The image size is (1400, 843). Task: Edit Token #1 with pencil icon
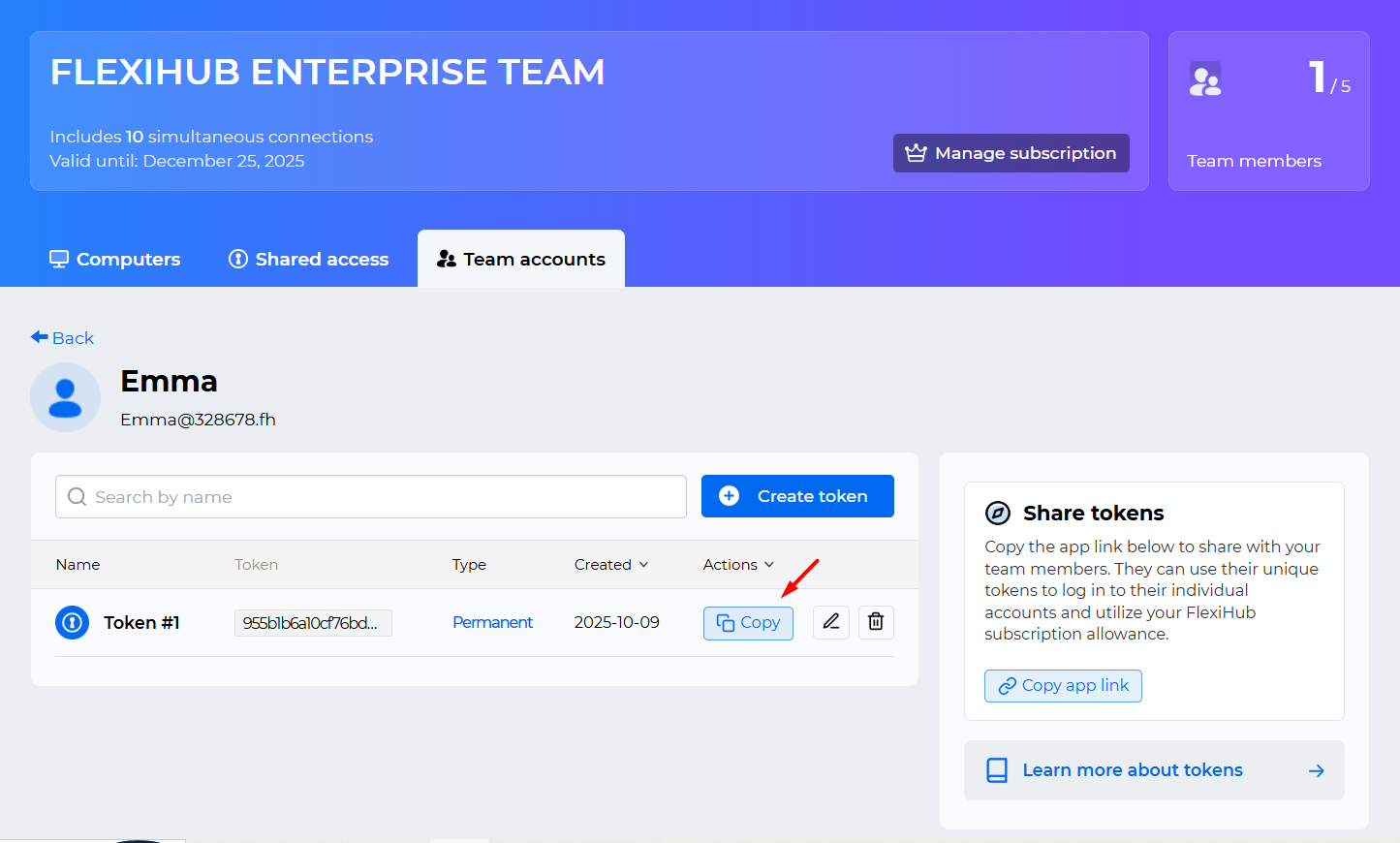(831, 622)
